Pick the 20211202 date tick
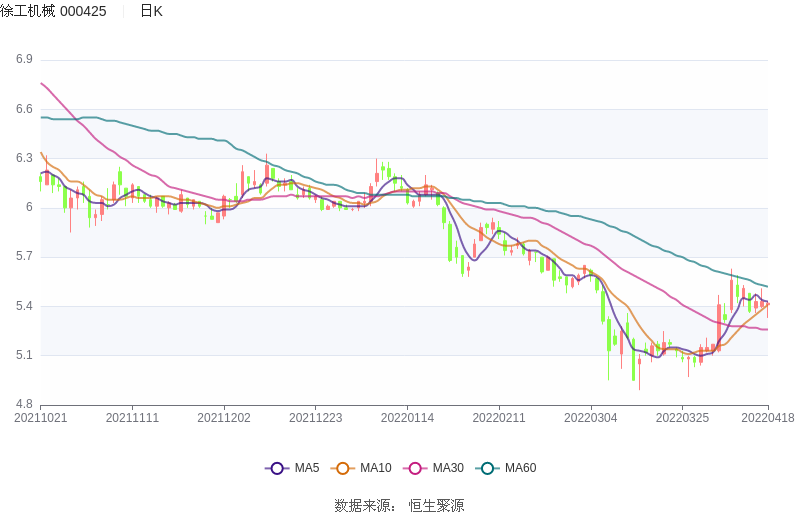The image size is (800, 517). coord(224,418)
